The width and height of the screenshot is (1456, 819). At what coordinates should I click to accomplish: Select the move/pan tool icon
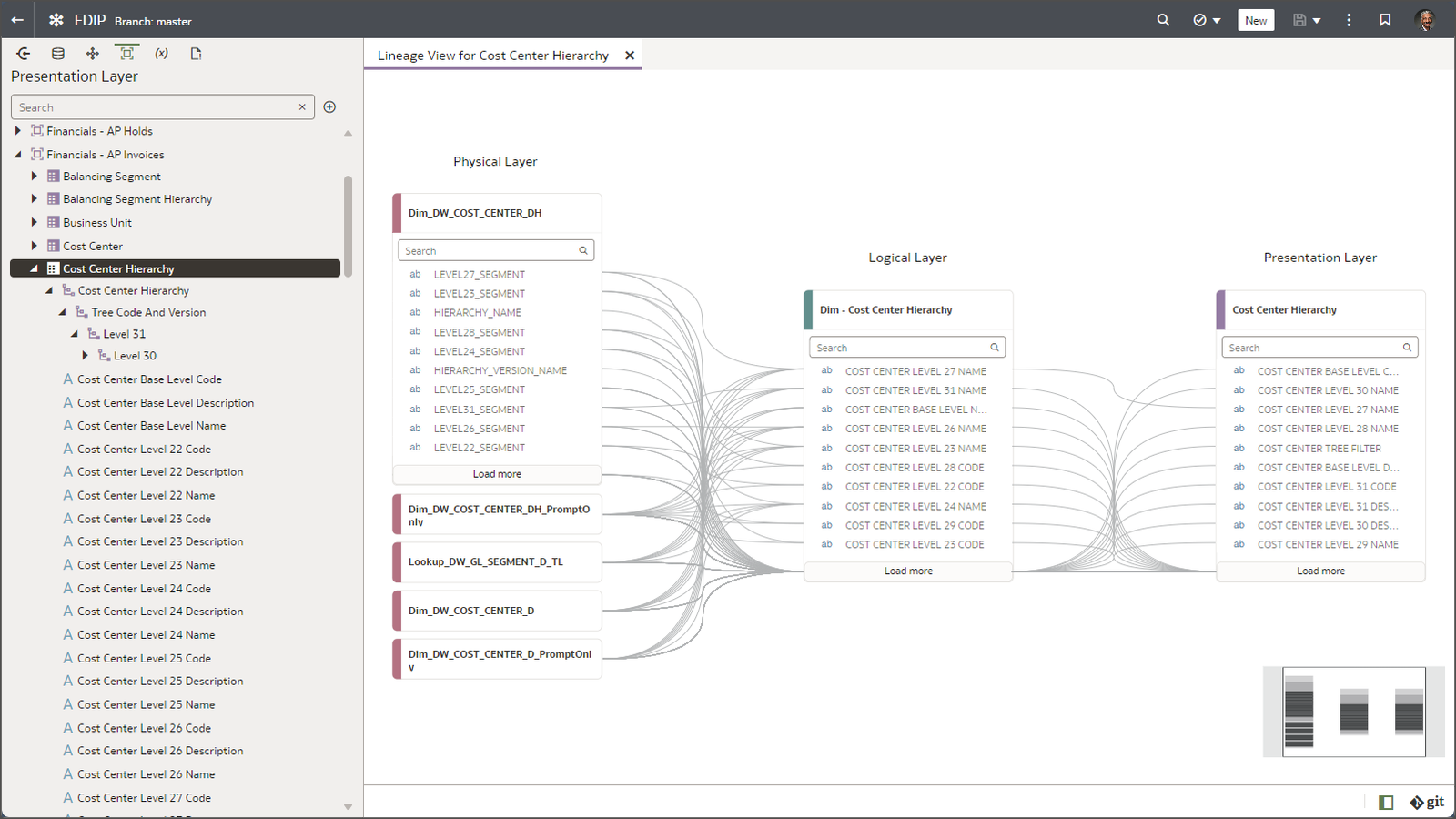click(x=92, y=53)
